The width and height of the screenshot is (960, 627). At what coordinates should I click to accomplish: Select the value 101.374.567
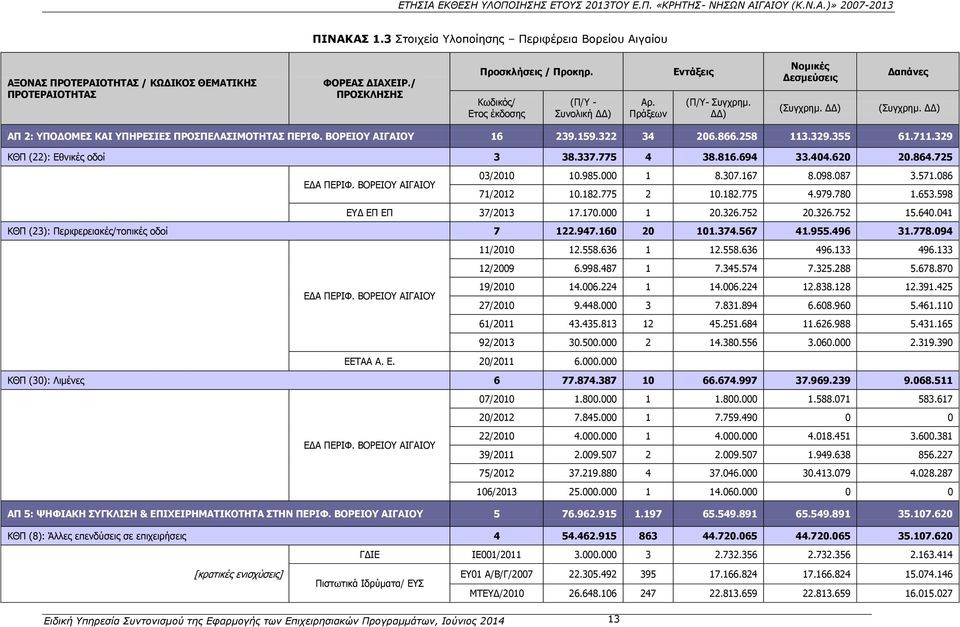point(726,231)
